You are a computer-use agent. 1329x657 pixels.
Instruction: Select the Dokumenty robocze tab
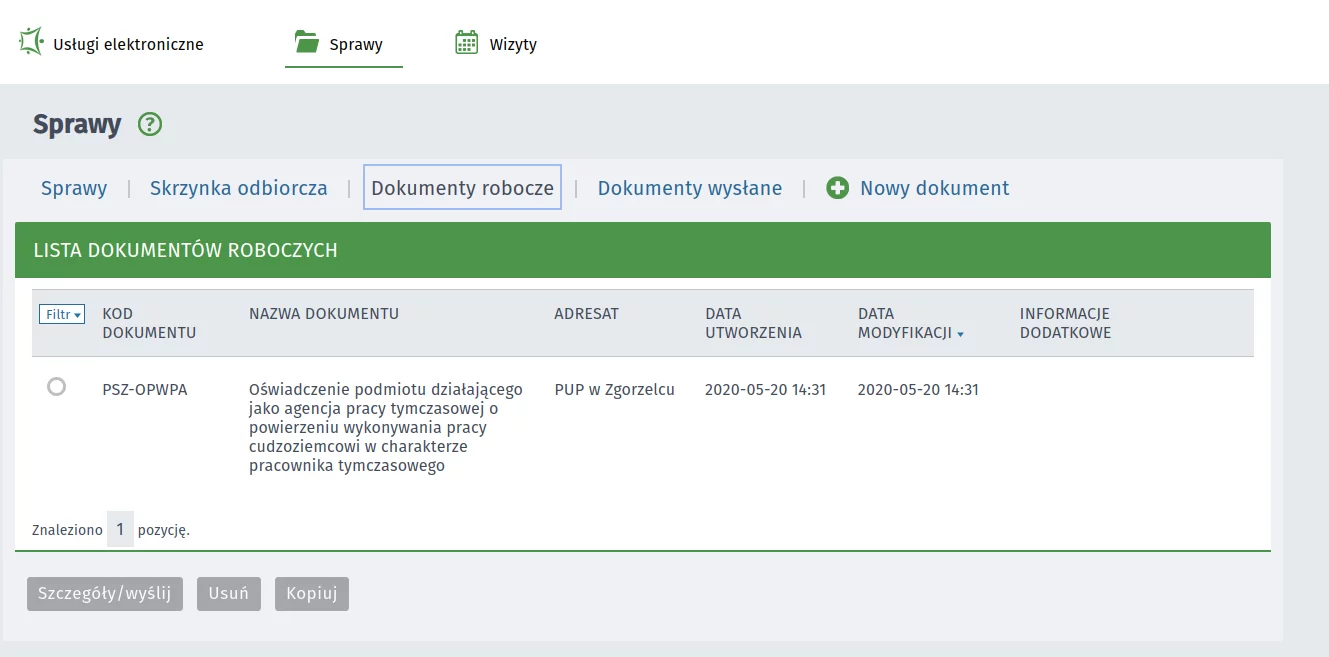coord(462,188)
